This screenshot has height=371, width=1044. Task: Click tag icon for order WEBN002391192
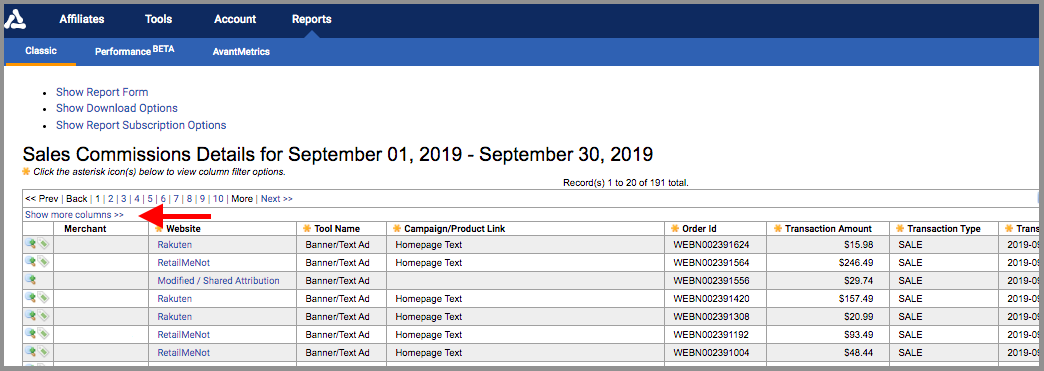(43, 334)
